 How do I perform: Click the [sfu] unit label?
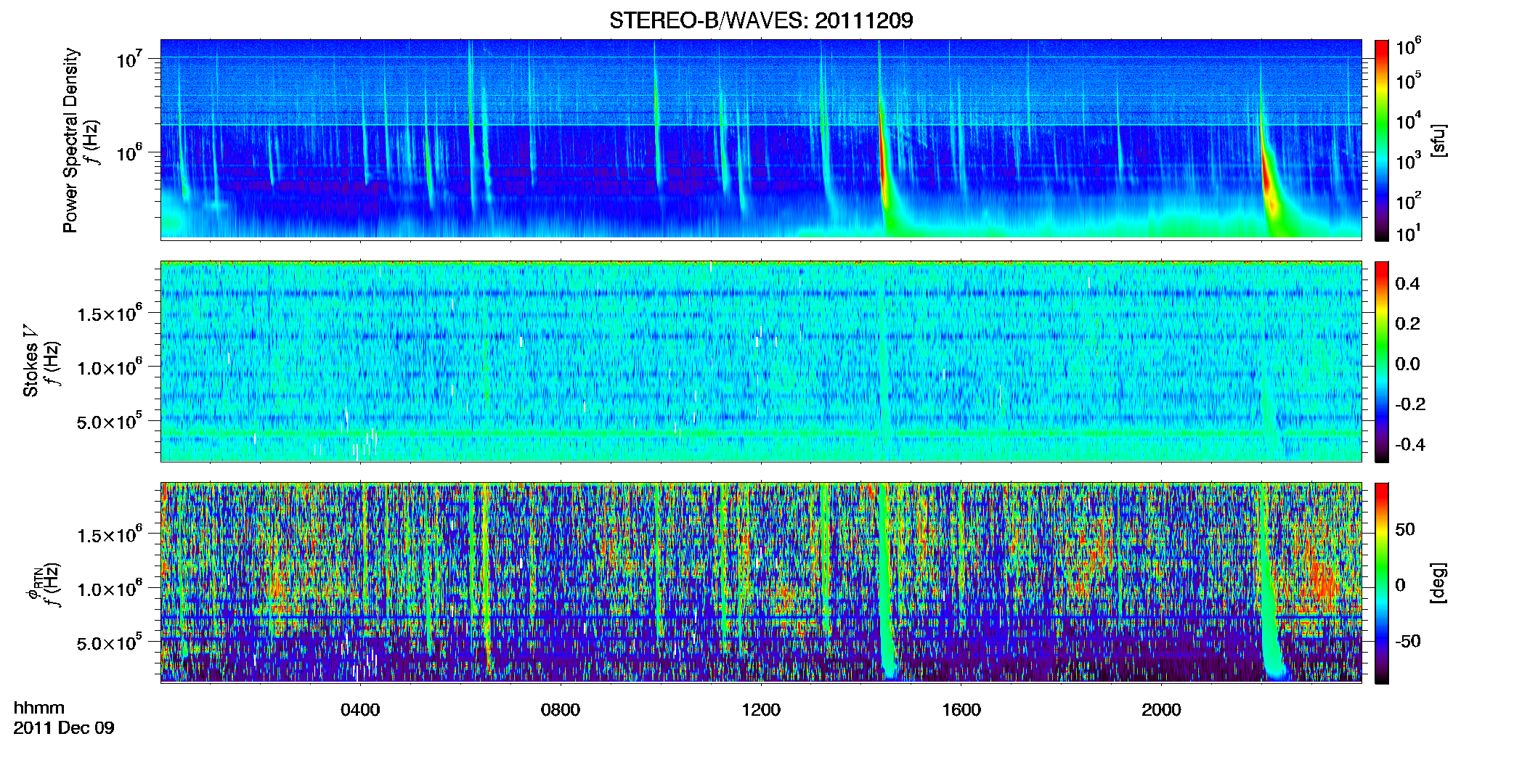1438,140
